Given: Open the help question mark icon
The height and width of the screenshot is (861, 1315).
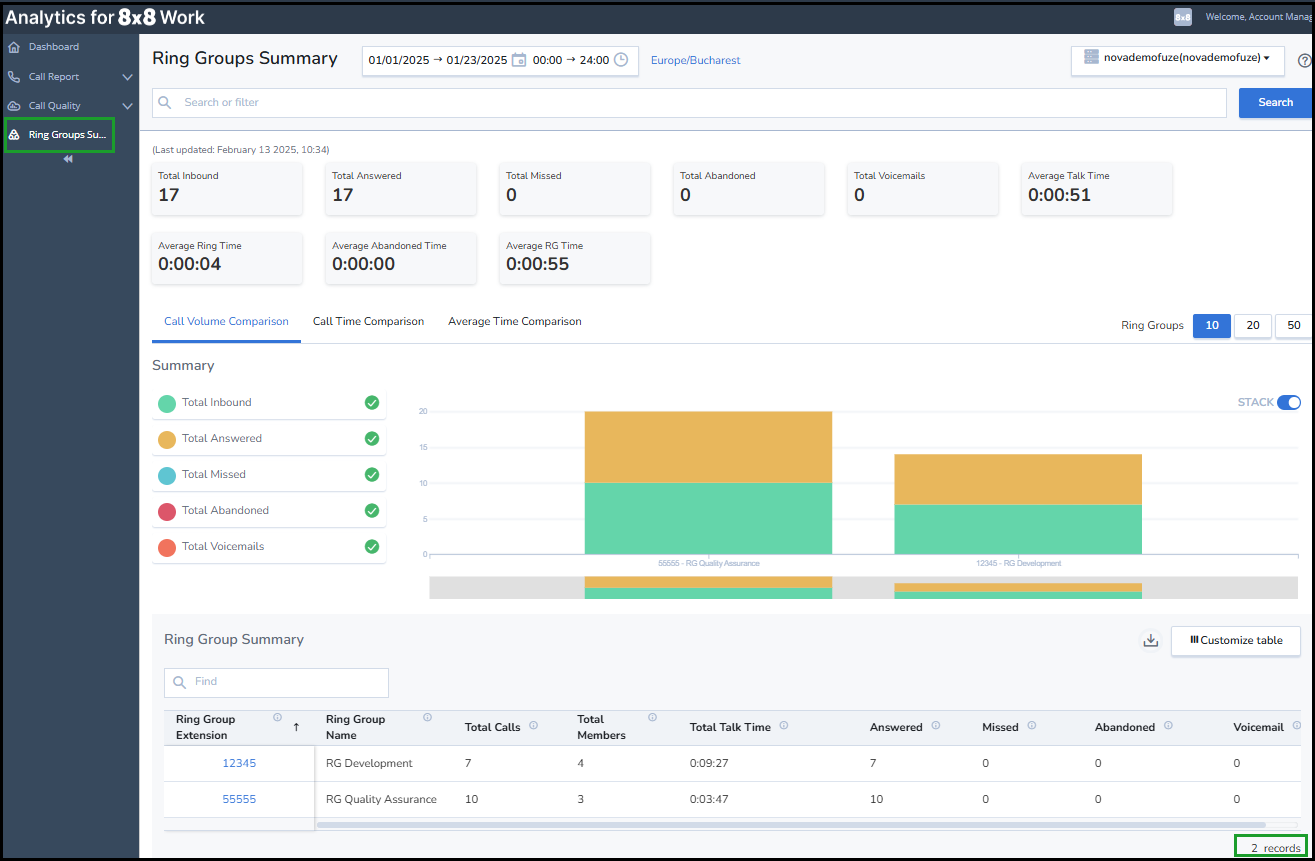Looking at the screenshot, I should pyautogui.click(x=1305, y=60).
